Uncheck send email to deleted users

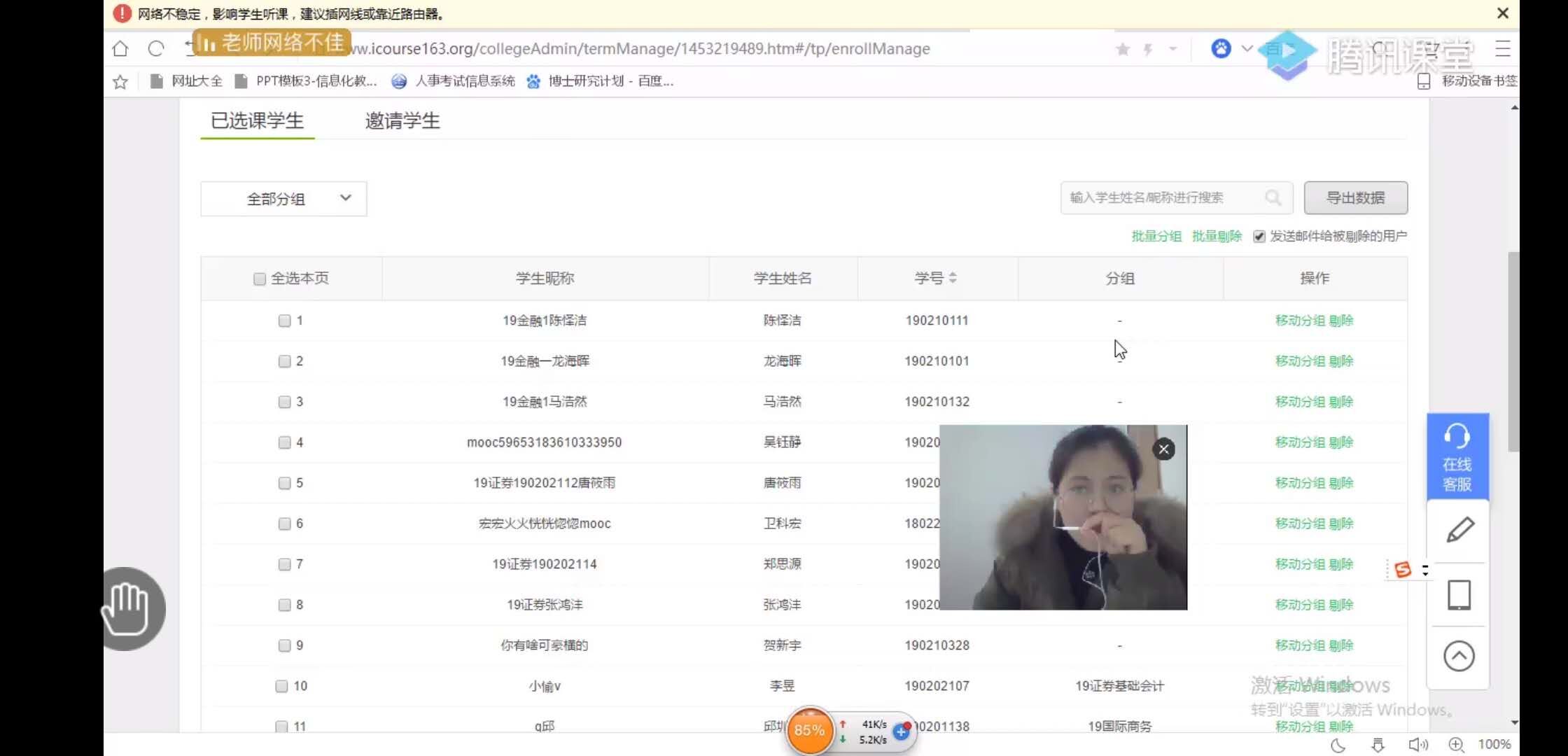pos(1259,237)
